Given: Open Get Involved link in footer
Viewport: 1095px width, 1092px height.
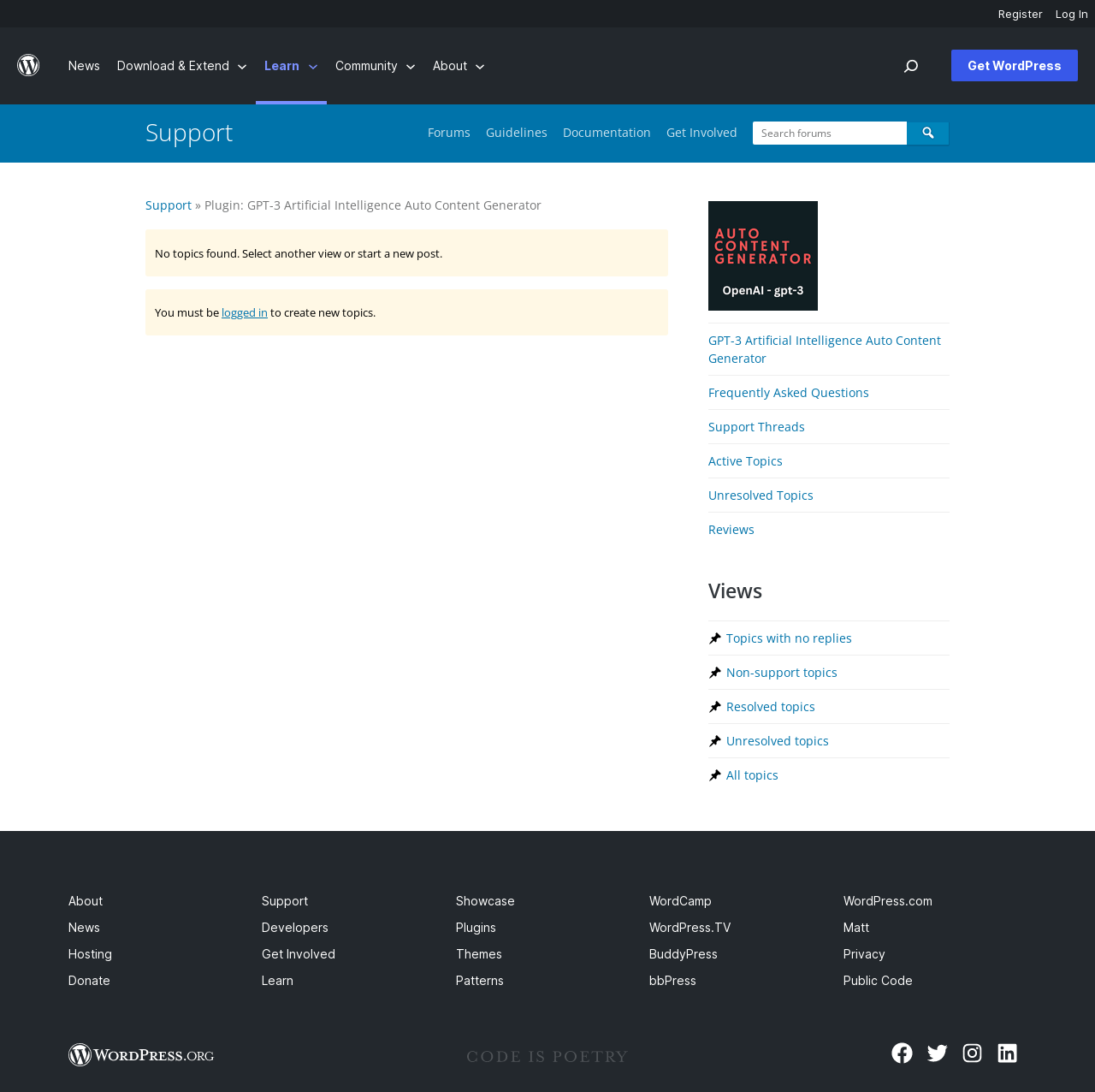Looking at the screenshot, I should click(x=299, y=954).
